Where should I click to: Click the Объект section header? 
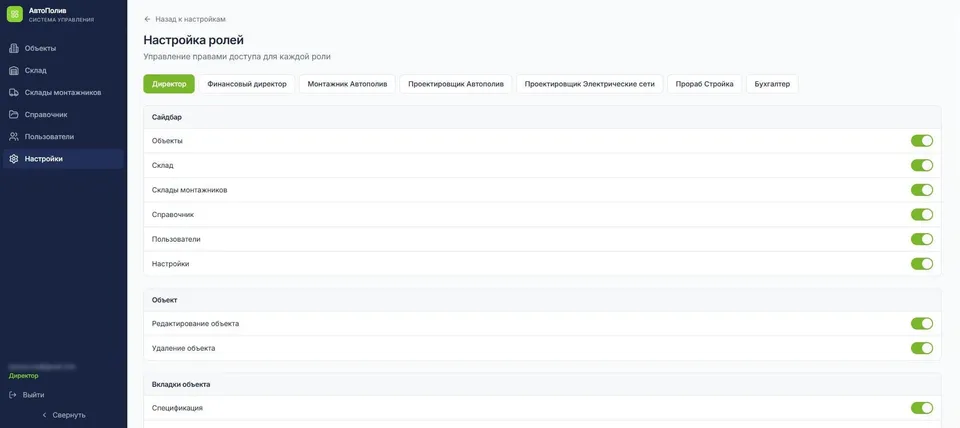[542, 300]
